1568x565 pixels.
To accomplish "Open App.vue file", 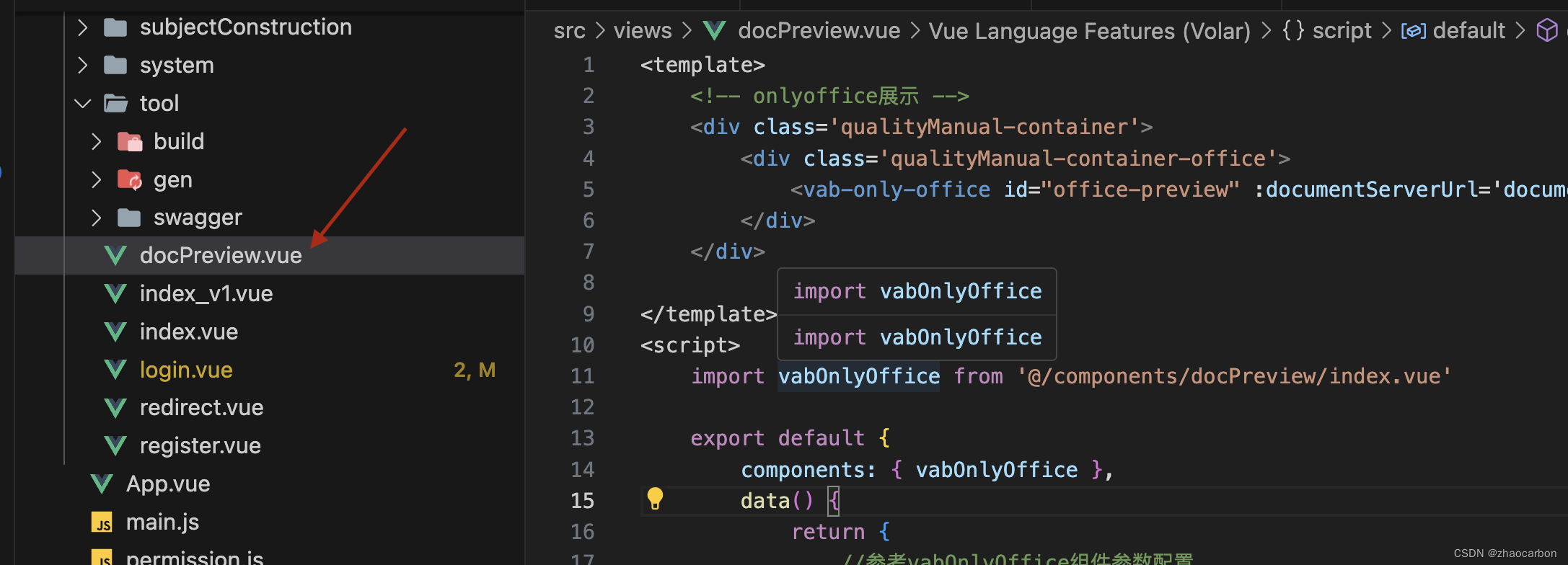I will coord(270,484).
